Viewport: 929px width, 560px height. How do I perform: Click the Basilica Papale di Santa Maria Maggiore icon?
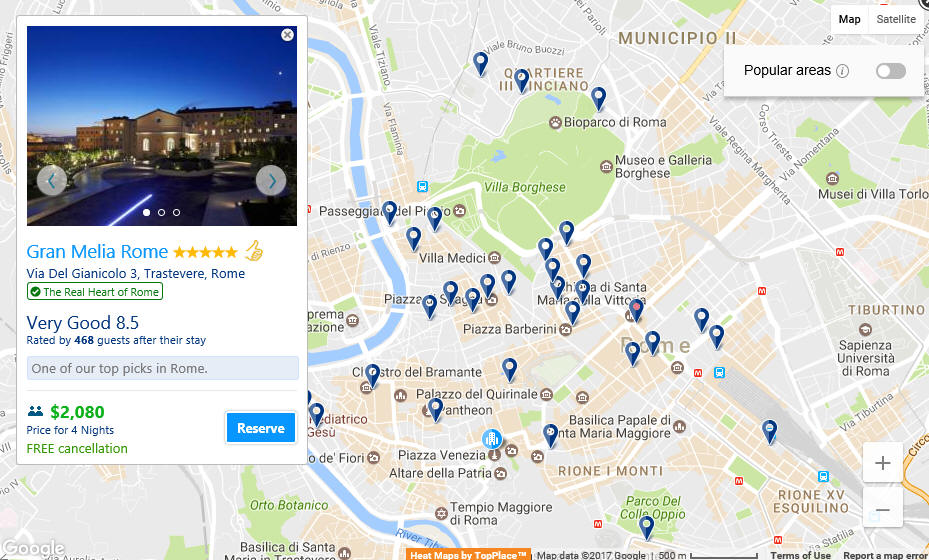tap(680, 426)
